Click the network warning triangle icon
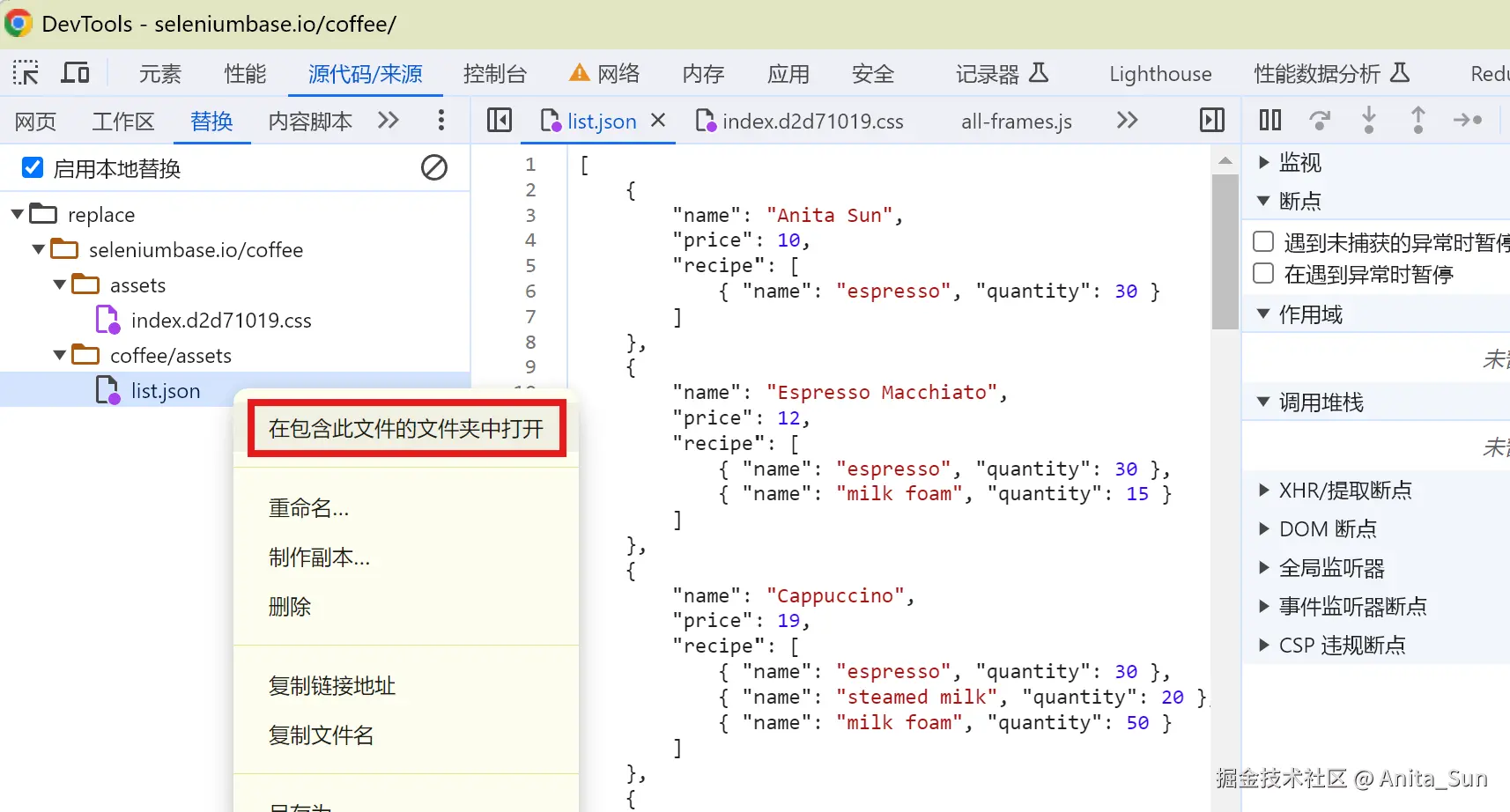Screen dimensions: 1510x812 [579, 73]
